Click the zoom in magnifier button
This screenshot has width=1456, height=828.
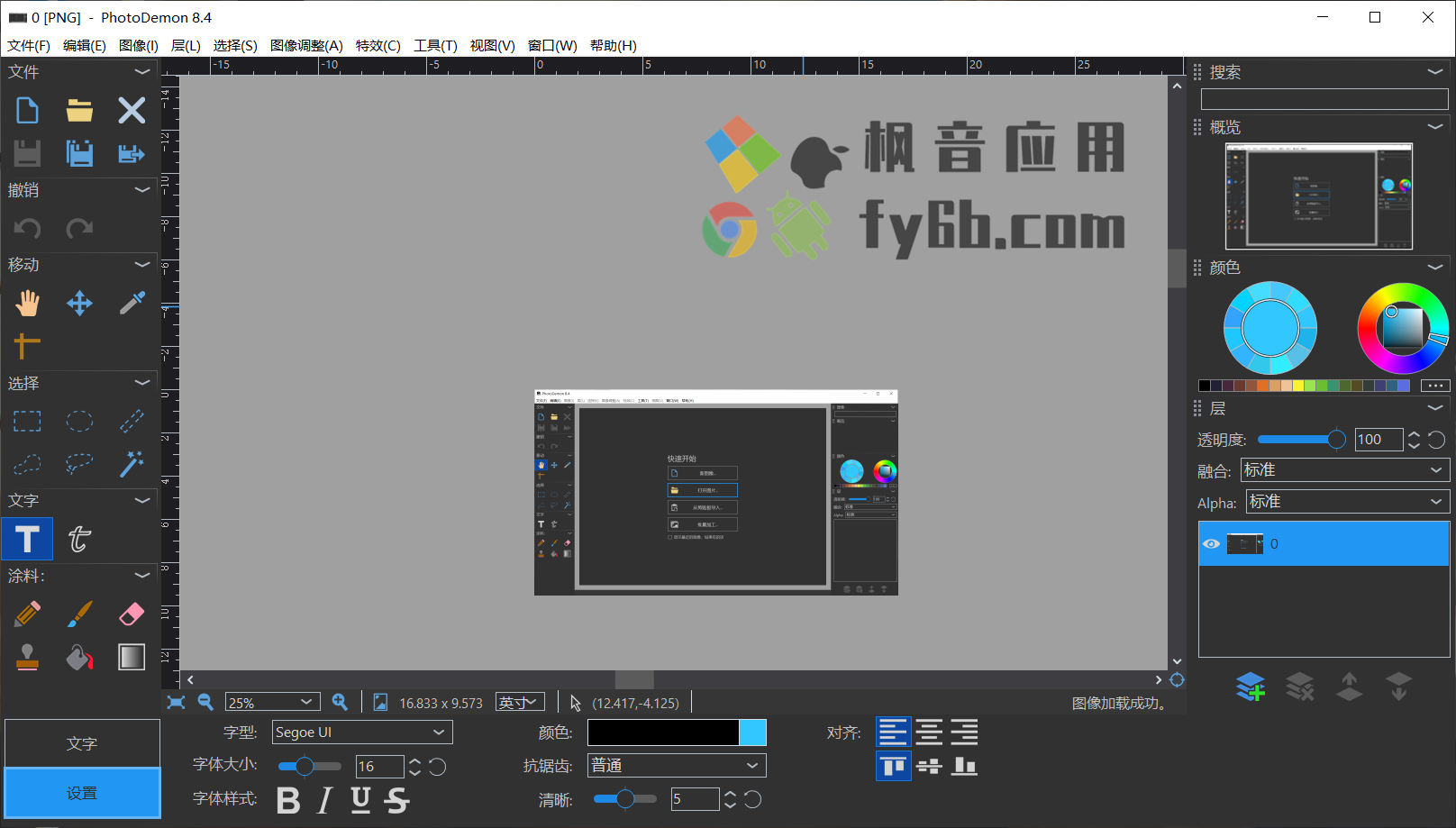(x=340, y=702)
